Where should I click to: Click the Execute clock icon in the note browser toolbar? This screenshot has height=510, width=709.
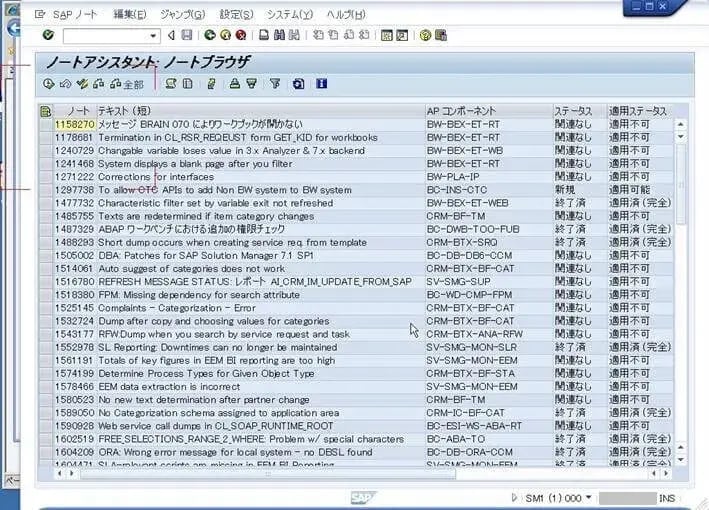48,84
